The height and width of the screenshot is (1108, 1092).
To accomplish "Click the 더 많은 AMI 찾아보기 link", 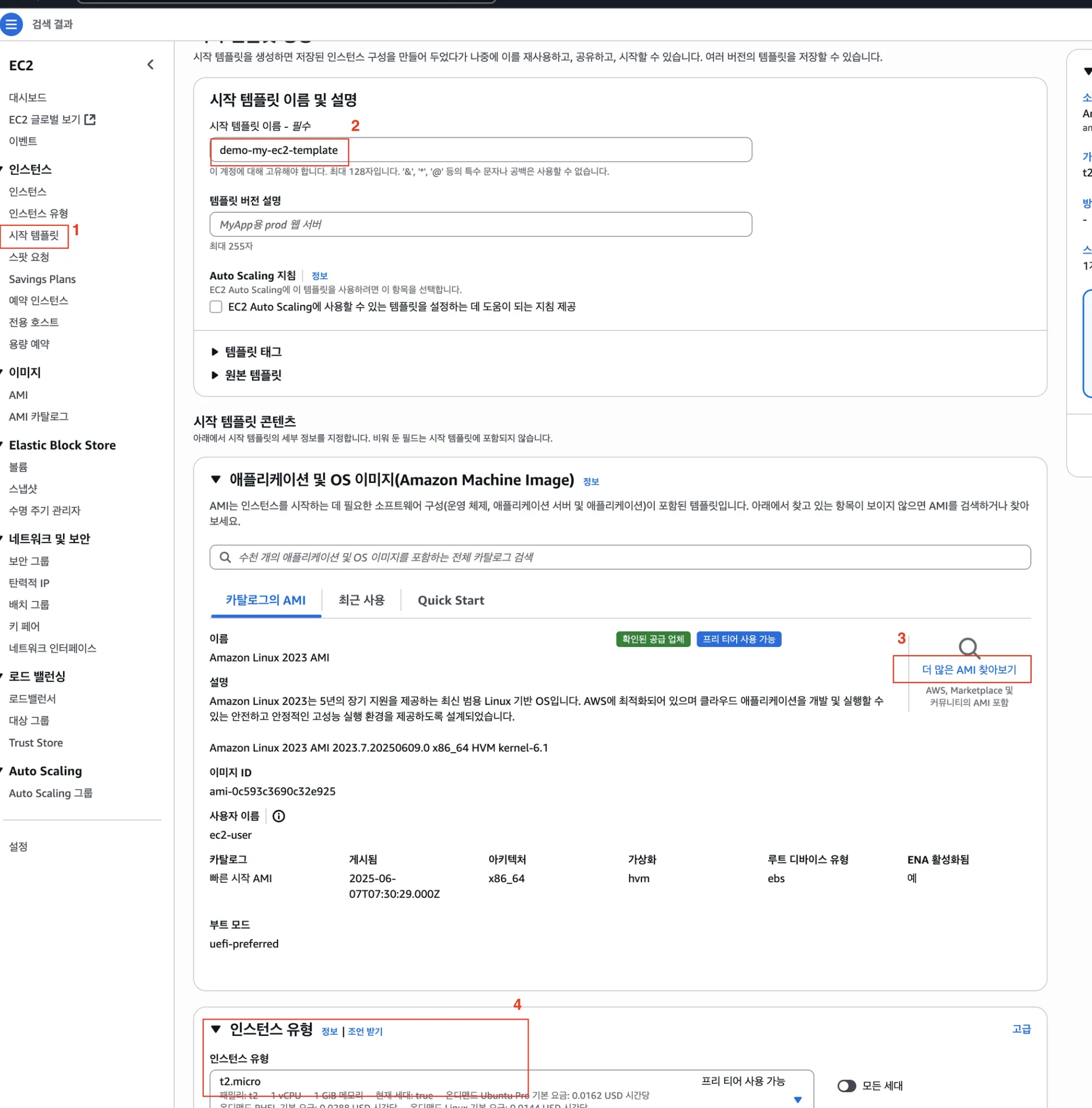I will click(969, 669).
